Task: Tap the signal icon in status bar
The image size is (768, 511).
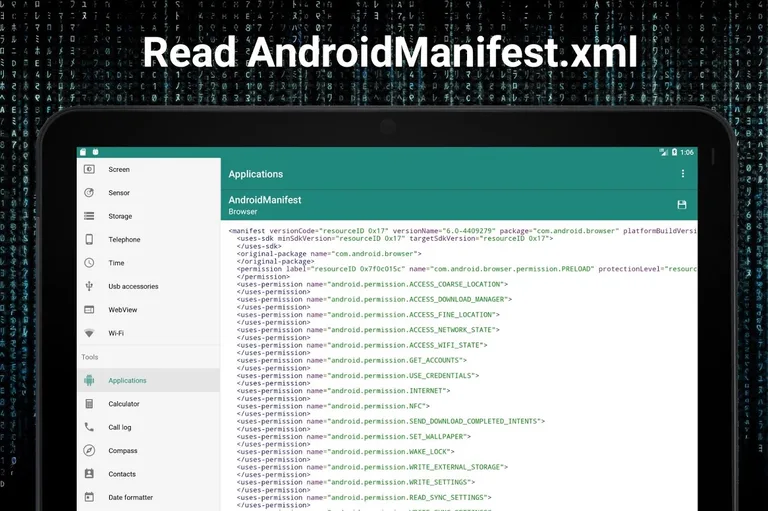Action: pyautogui.click(x=664, y=152)
